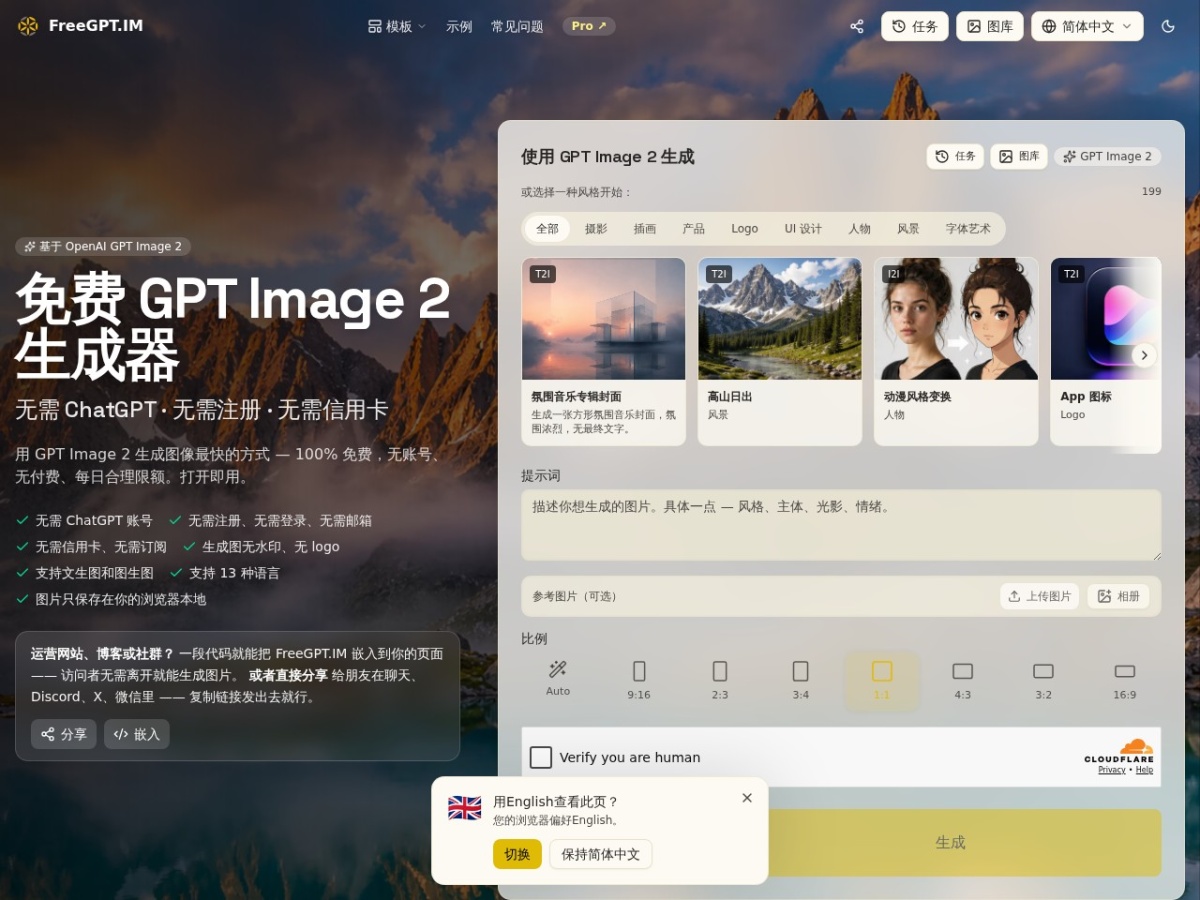
Task: Click the 生成 generate button
Action: 950,842
